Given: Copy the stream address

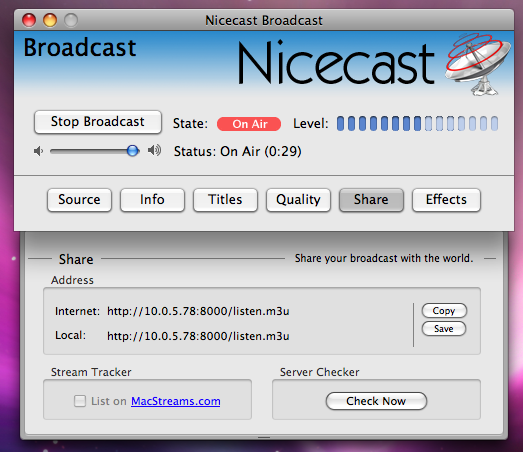Looking at the screenshot, I should 444,311.
